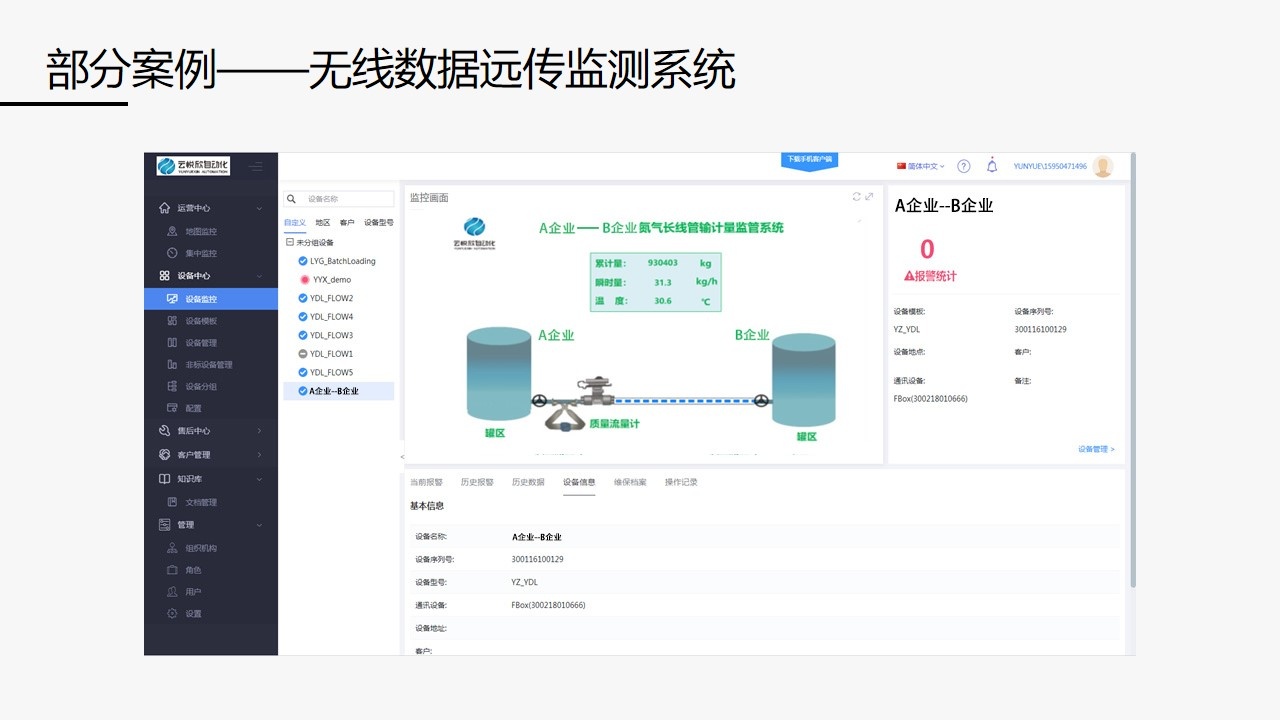Screen dimensions: 1280x720
Task: Follow the 设备管理 link
Action: coord(1095,449)
